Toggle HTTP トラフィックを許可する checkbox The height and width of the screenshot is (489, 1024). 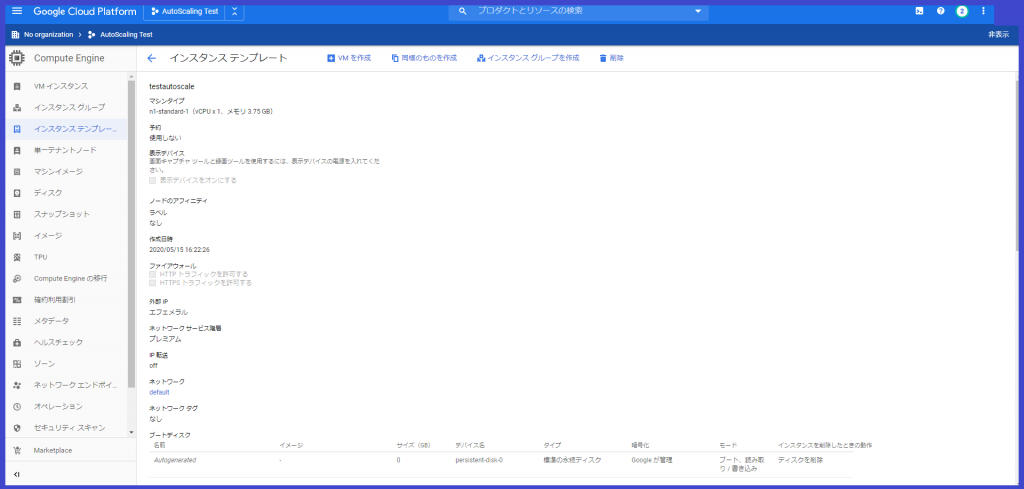coord(153,274)
